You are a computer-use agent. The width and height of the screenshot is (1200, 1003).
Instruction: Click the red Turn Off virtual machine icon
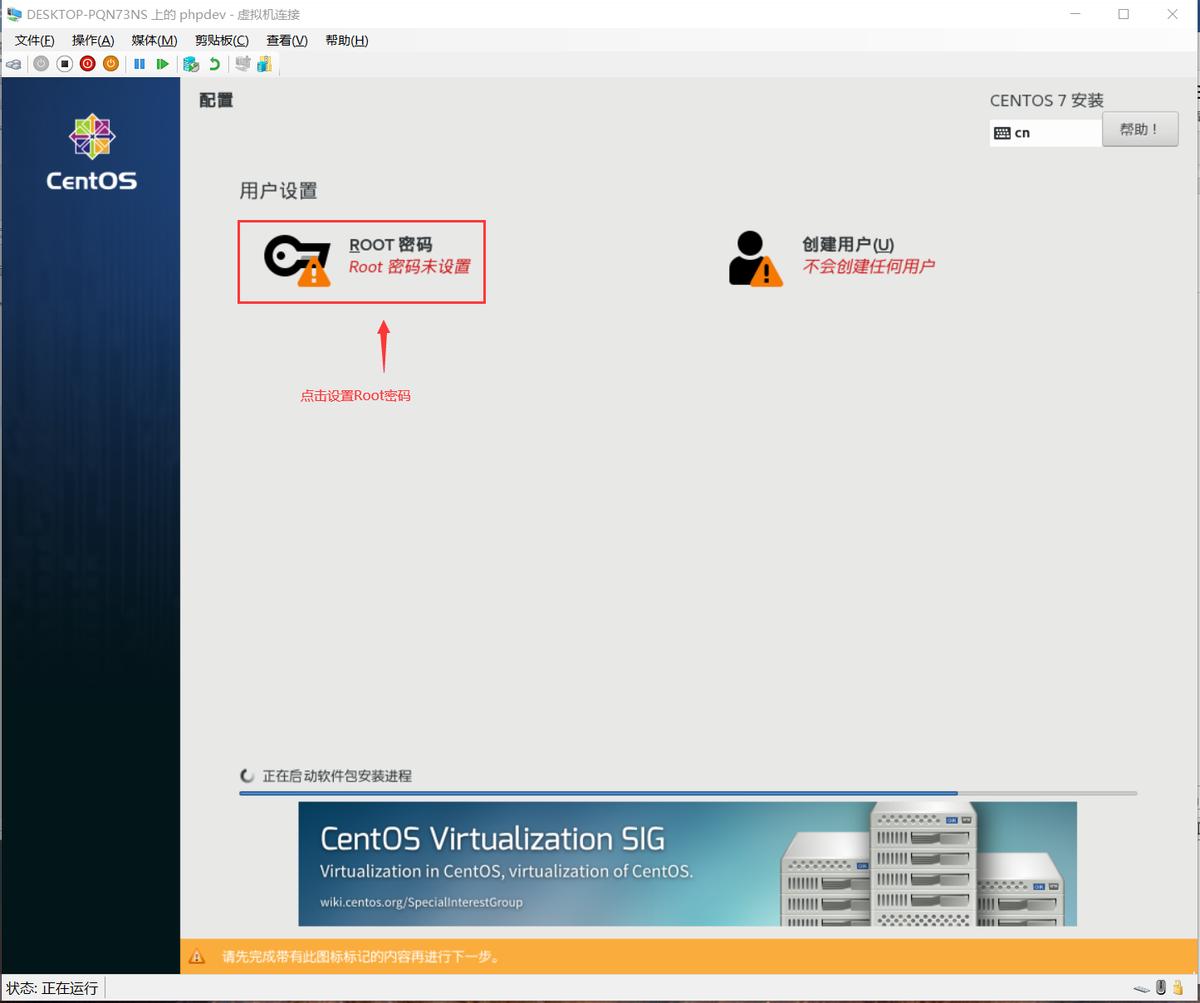(x=88, y=64)
